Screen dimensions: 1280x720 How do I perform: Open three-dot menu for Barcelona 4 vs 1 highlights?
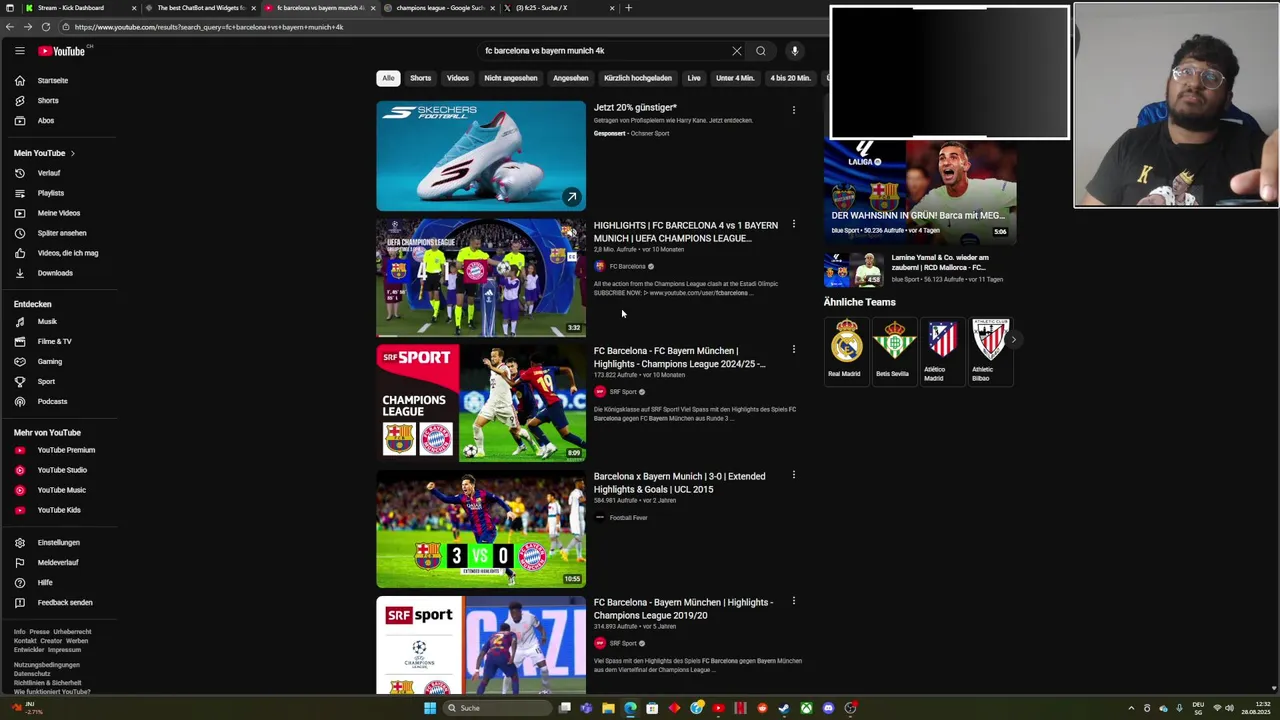coord(794,224)
